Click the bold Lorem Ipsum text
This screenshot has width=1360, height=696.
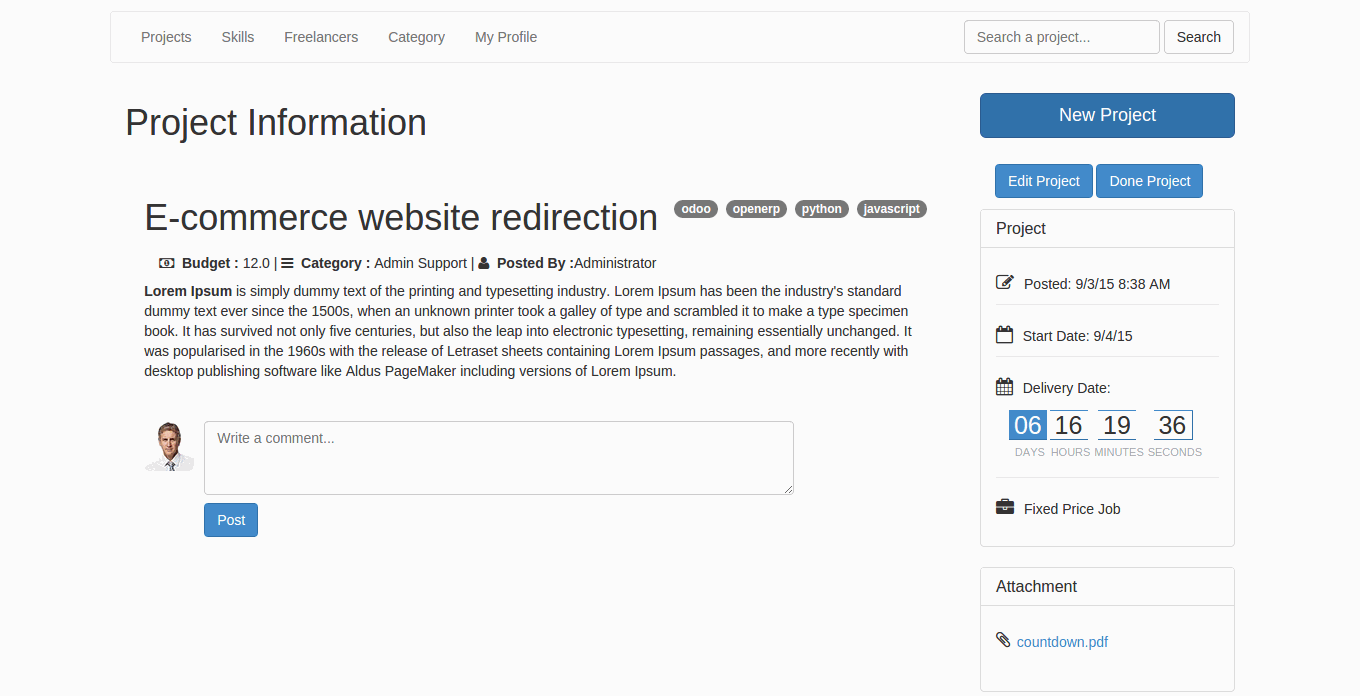(188, 291)
